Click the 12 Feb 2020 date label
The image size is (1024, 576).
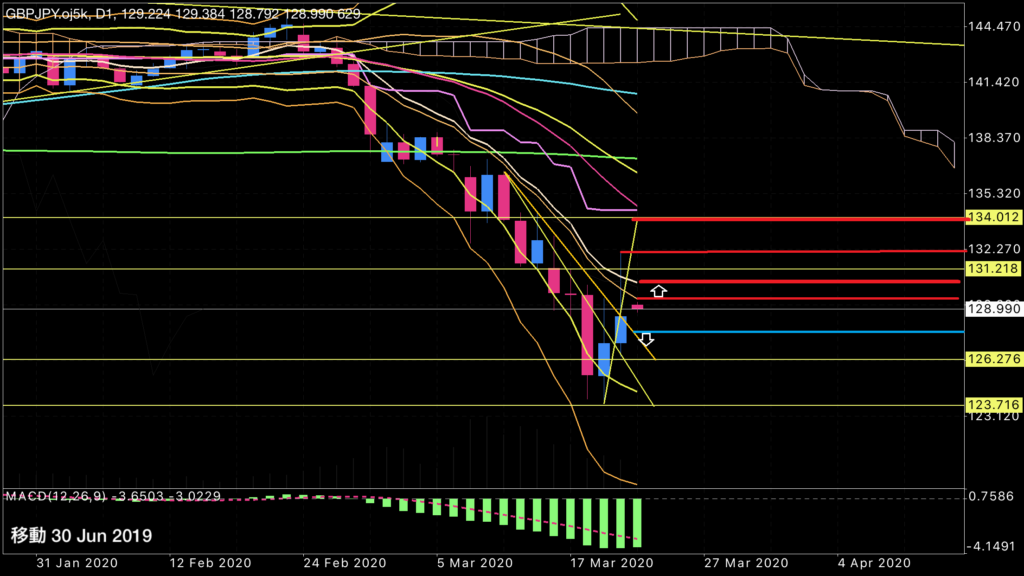tap(210, 563)
